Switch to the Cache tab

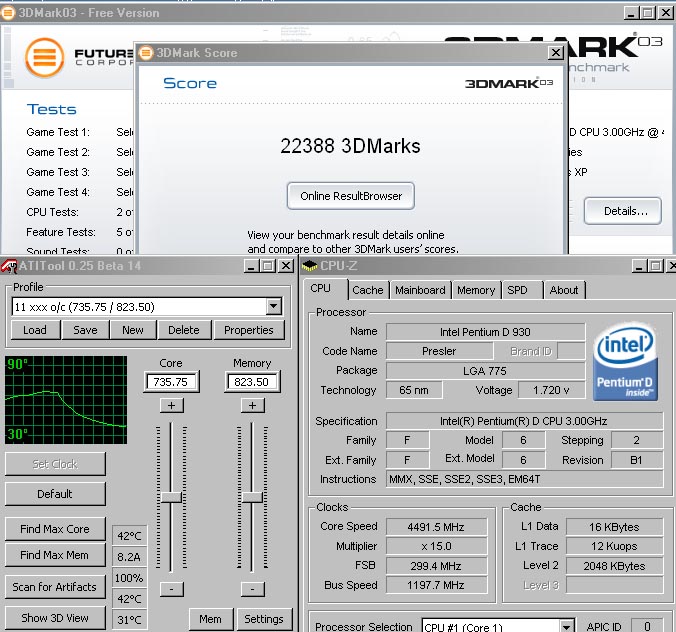point(368,290)
